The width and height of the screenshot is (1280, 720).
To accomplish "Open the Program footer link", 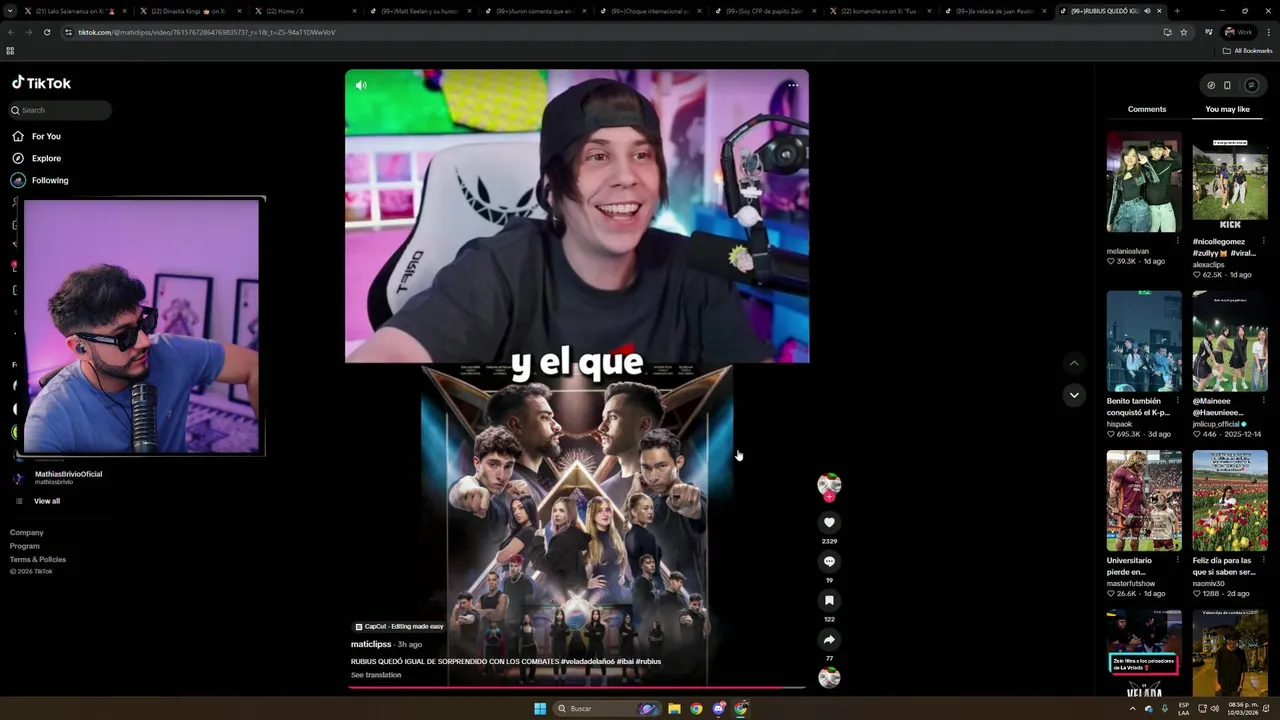I will click(25, 546).
